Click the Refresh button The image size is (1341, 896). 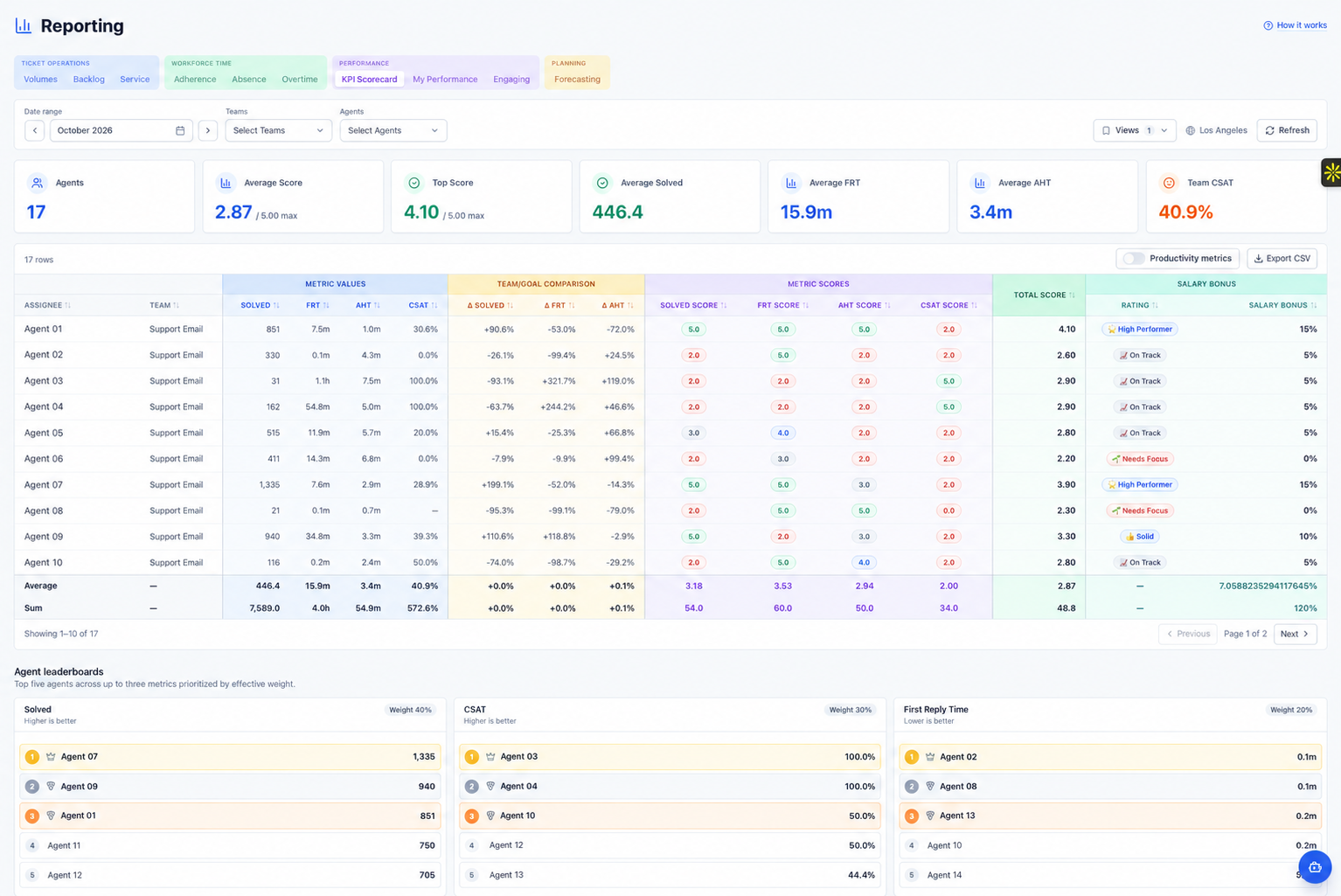tap(1287, 130)
